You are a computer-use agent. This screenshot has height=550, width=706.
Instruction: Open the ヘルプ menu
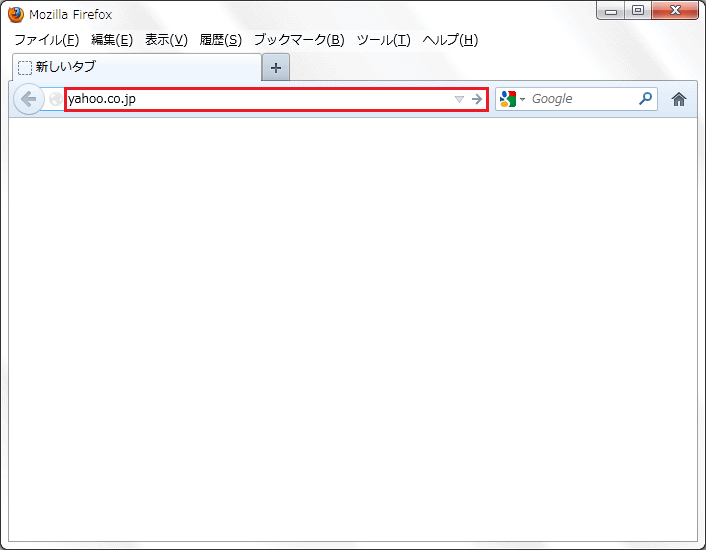click(450, 40)
